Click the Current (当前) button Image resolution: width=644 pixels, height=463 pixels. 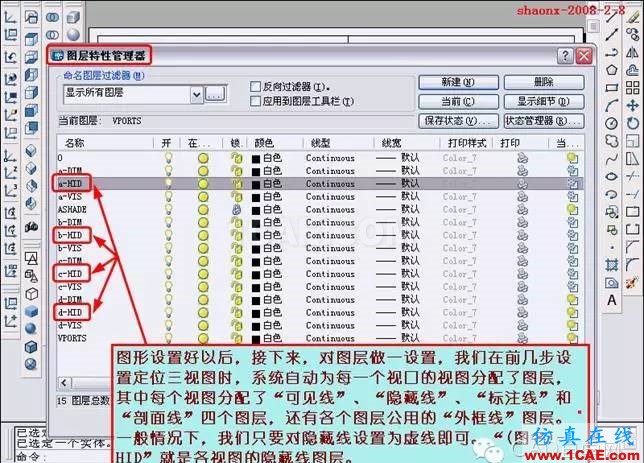click(458, 101)
